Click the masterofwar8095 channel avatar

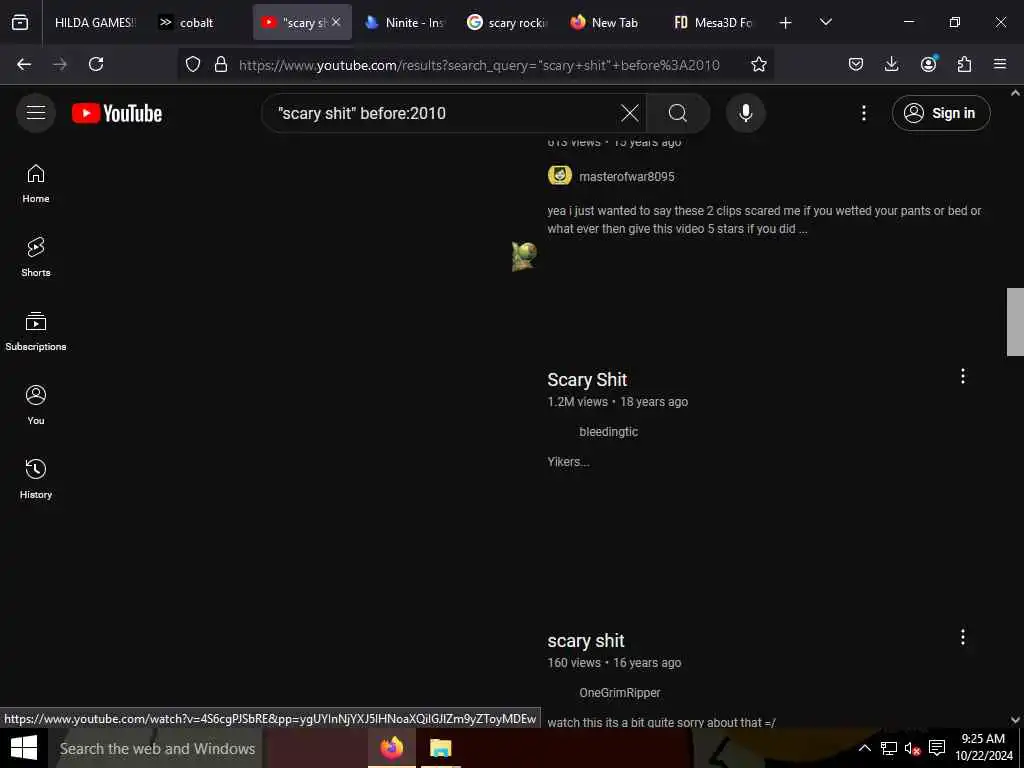point(560,176)
